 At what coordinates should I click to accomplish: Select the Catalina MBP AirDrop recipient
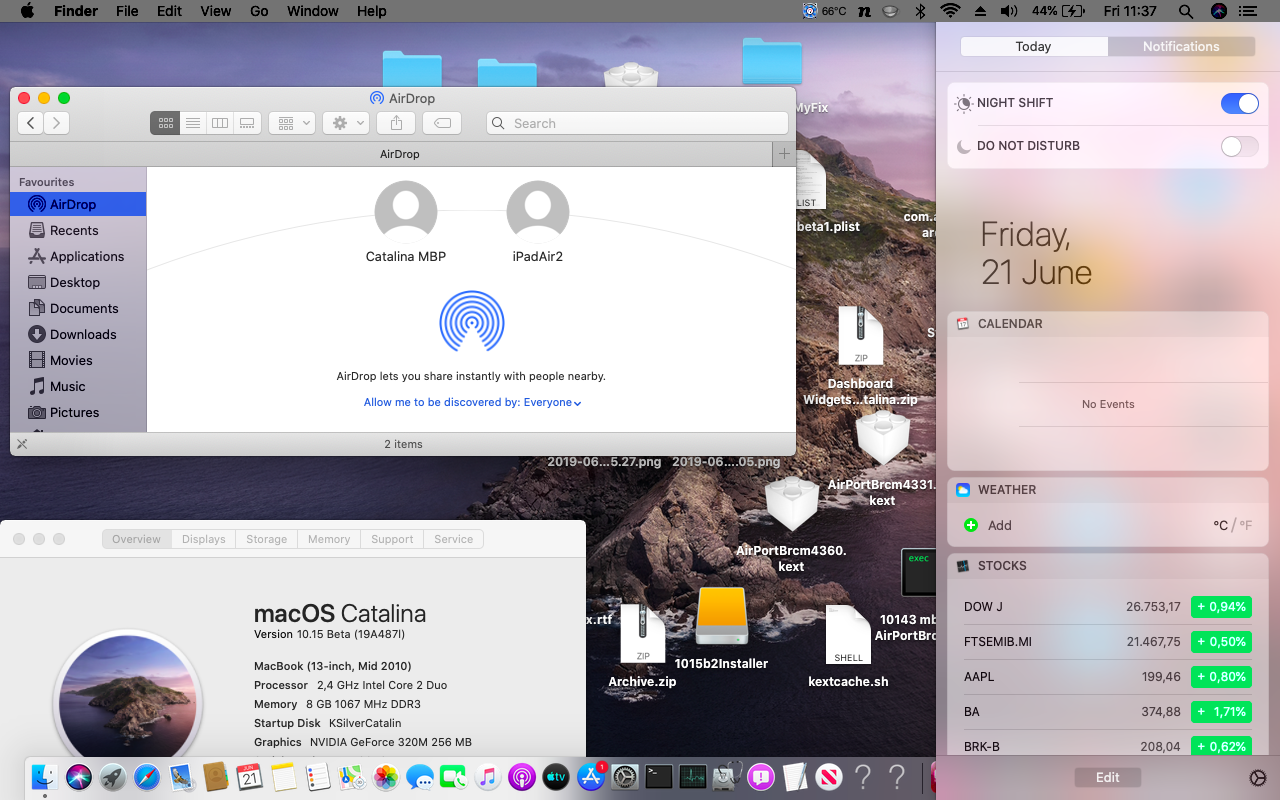pyautogui.click(x=406, y=222)
